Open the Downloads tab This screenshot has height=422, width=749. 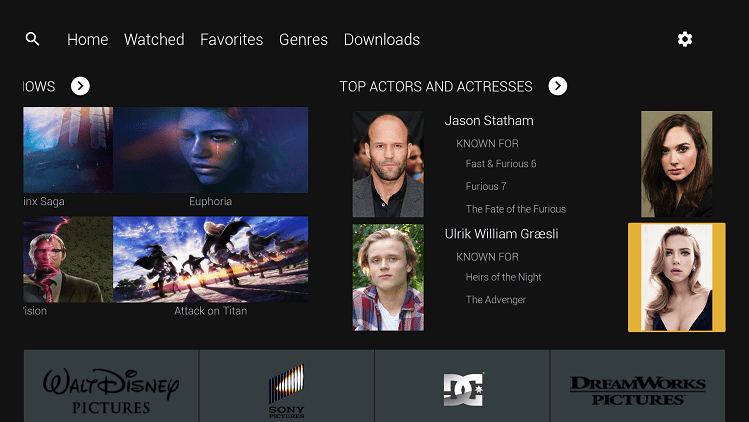[382, 39]
